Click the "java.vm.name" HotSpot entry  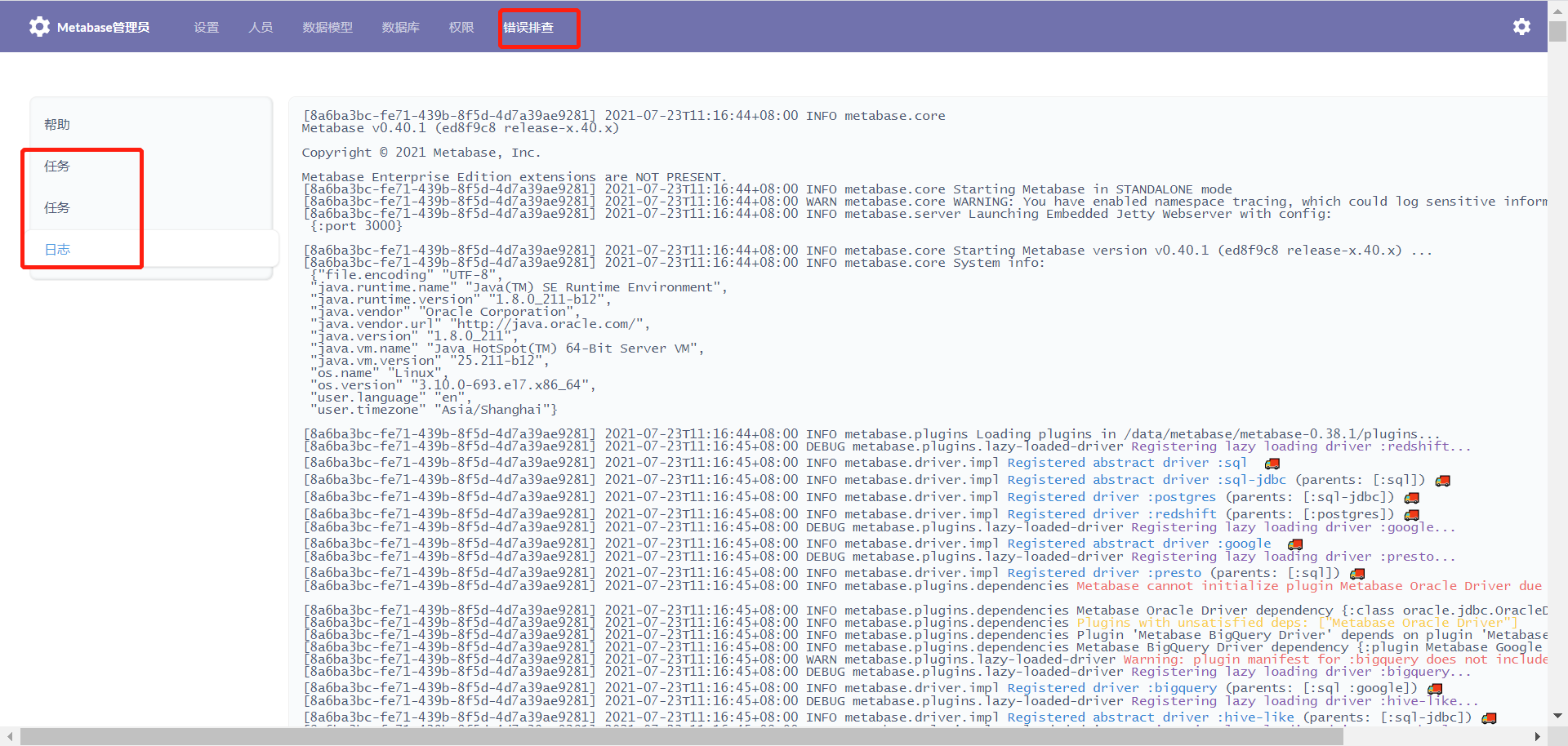pos(507,349)
